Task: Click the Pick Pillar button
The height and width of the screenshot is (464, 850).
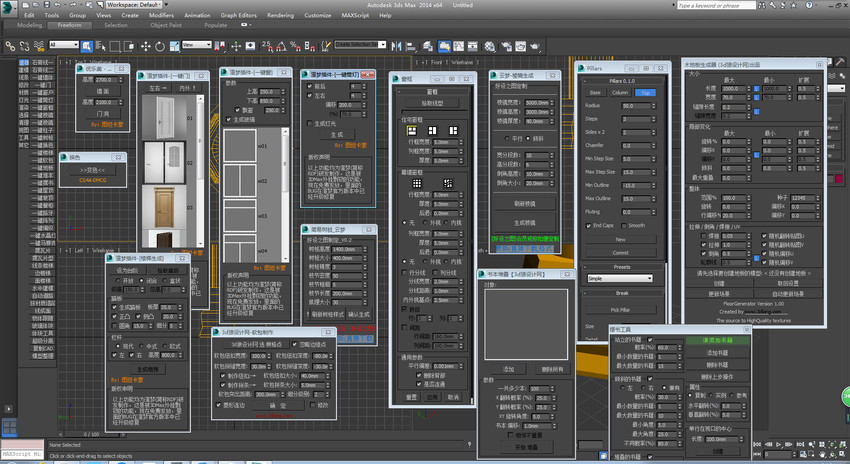Action: 621,310
